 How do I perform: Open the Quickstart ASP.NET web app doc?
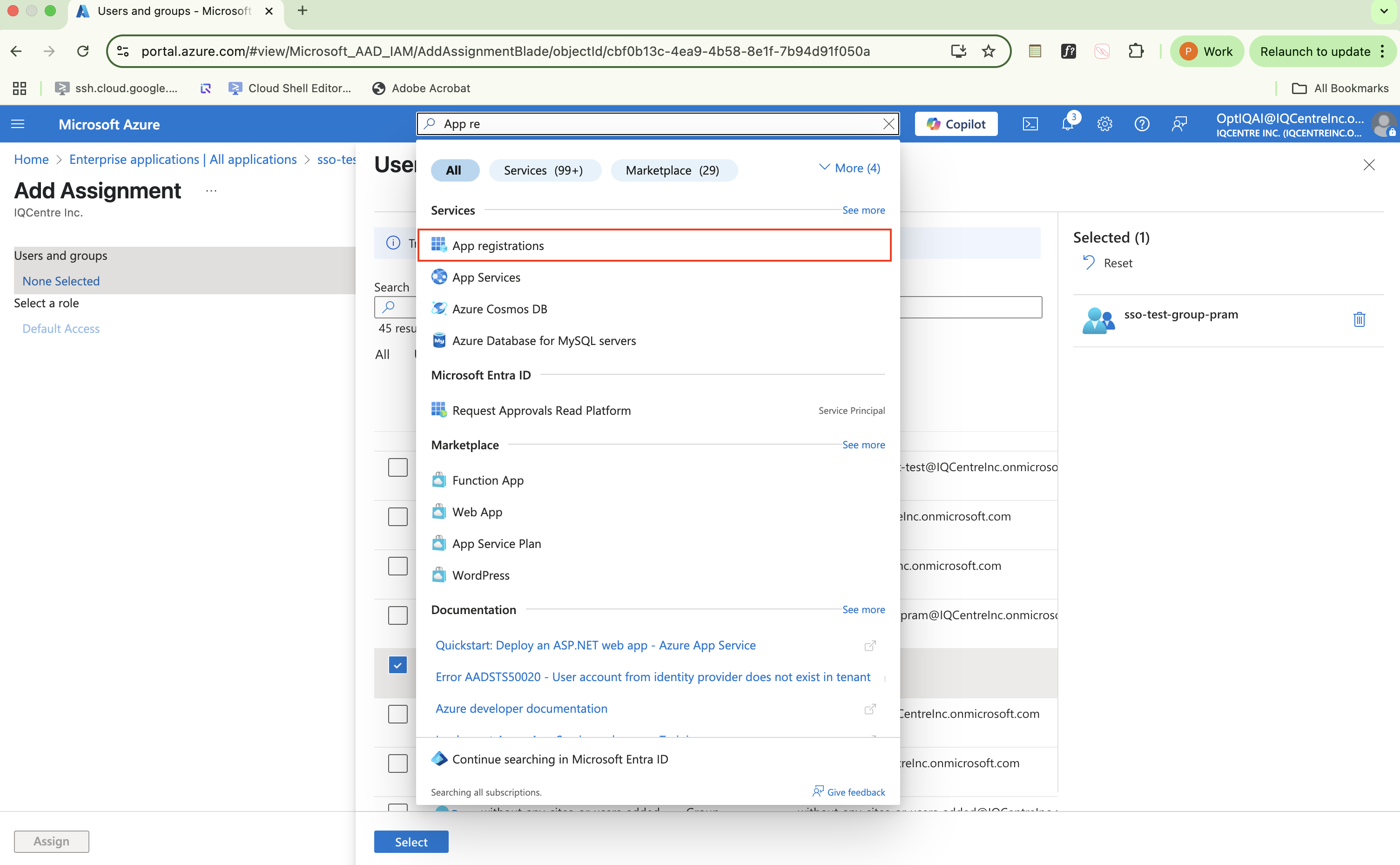pyautogui.click(x=595, y=645)
